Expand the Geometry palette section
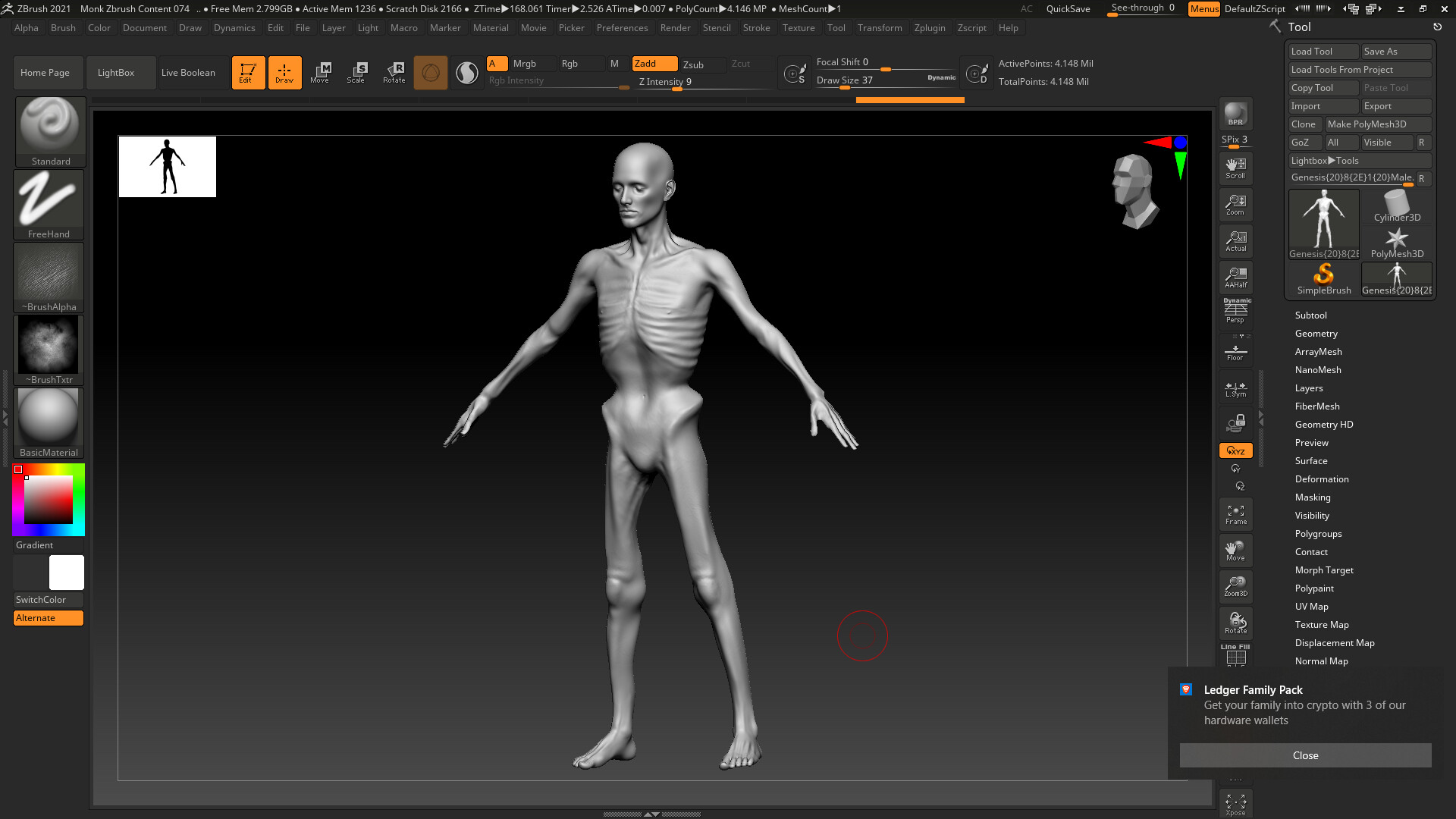The height and width of the screenshot is (819, 1456). (x=1316, y=334)
